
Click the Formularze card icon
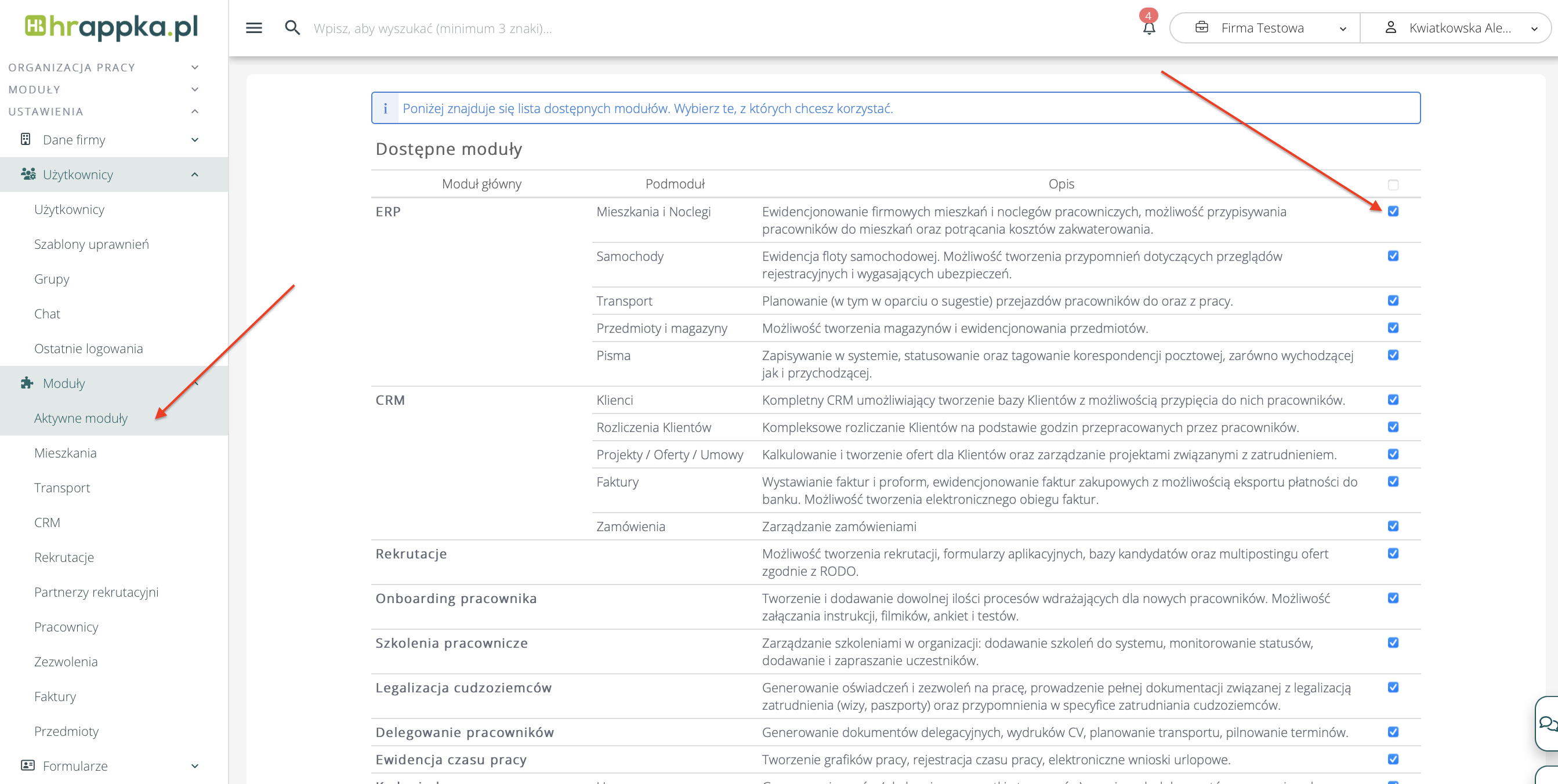(x=27, y=765)
